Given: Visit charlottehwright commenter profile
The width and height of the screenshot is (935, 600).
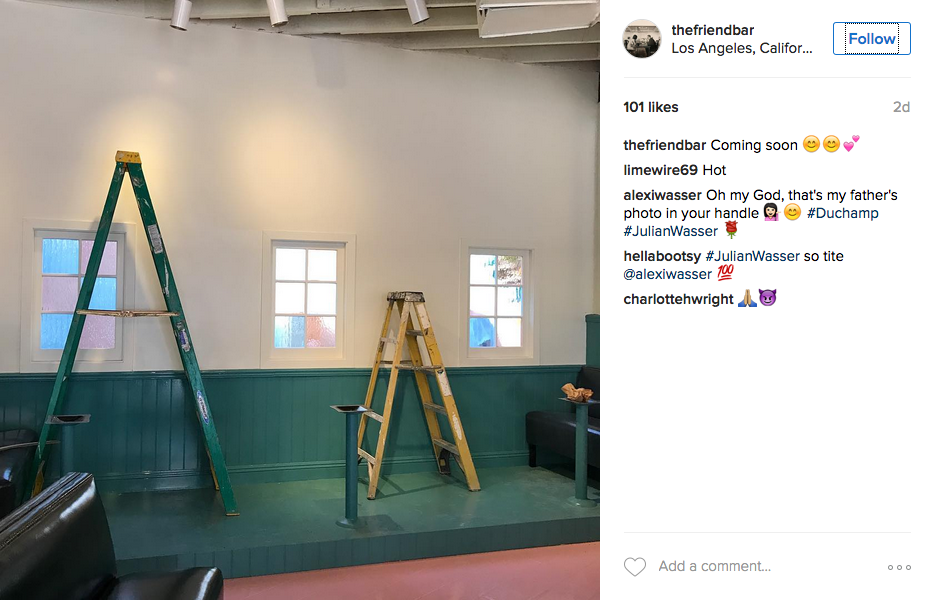Looking at the screenshot, I should [x=678, y=299].
